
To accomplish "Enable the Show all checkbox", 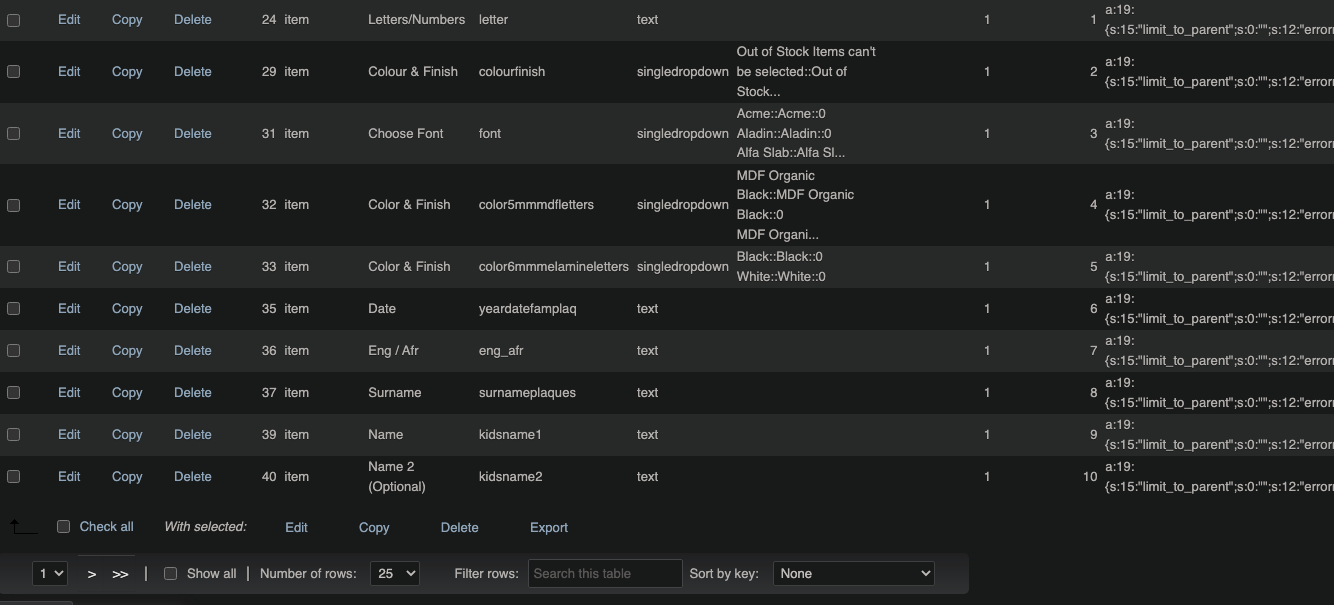I will (x=170, y=574).
